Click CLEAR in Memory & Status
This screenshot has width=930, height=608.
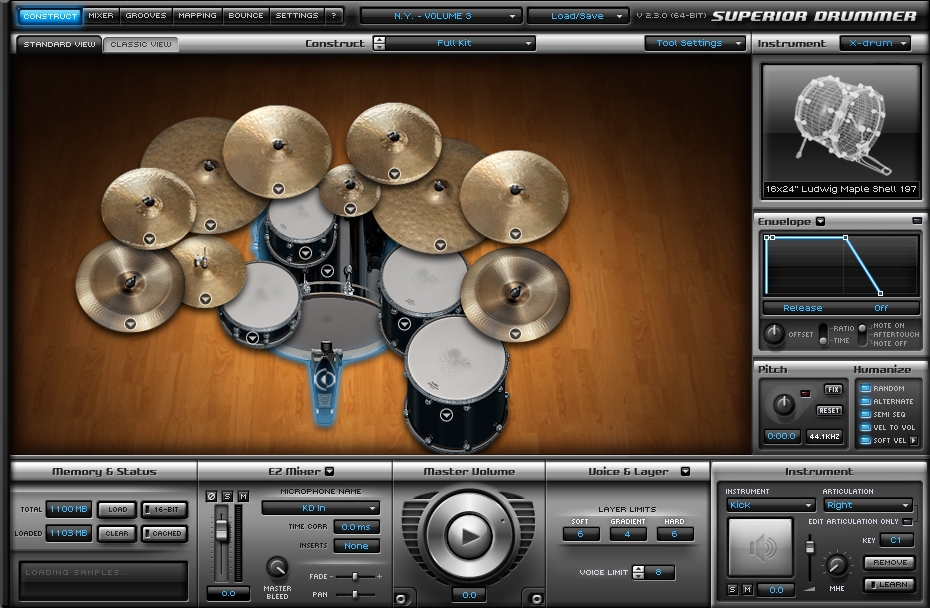coord(116,533)
